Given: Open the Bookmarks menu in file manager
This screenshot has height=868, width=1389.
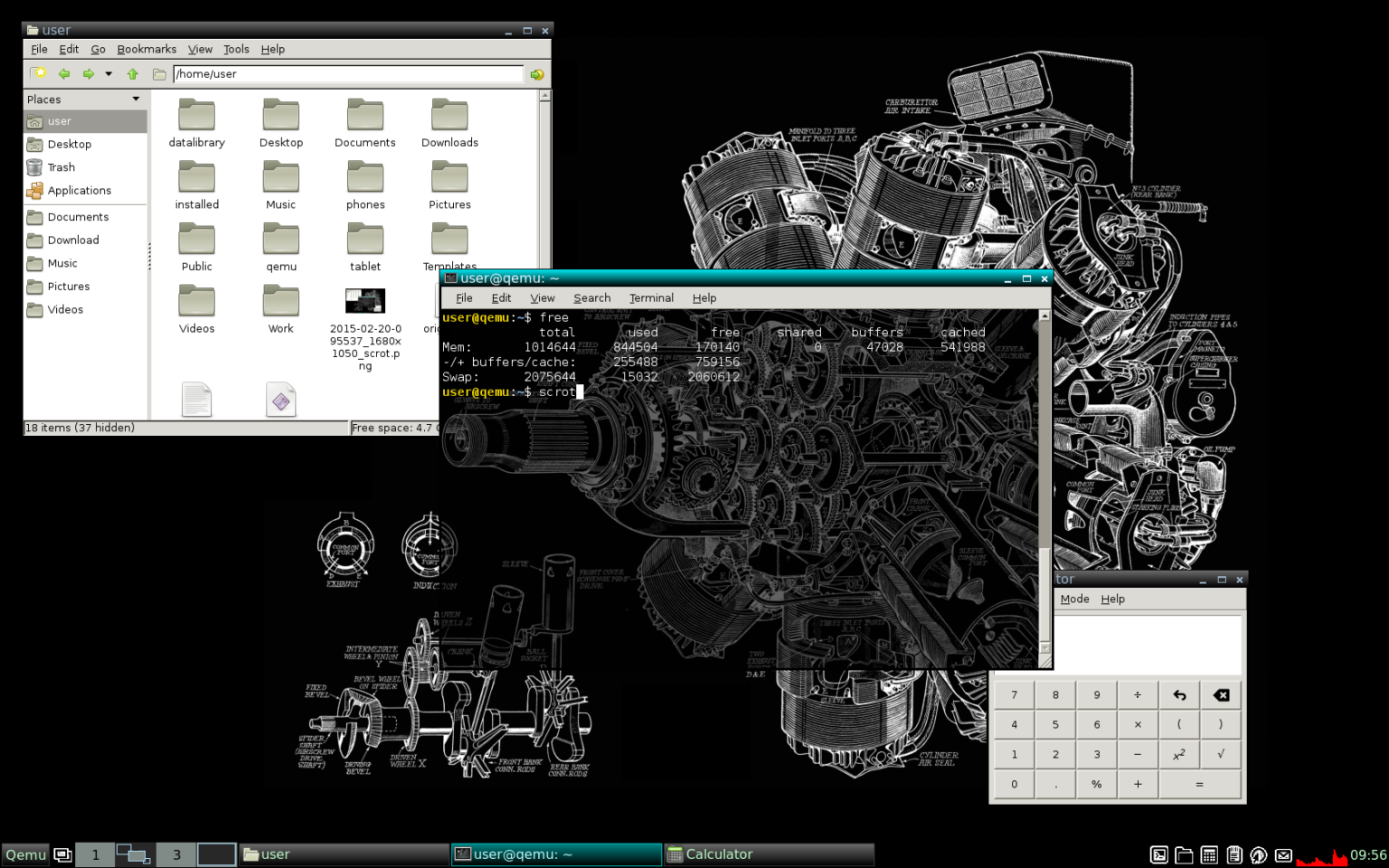Looking at the screenshot, I should pyautogui.click(x=146, y=49).
